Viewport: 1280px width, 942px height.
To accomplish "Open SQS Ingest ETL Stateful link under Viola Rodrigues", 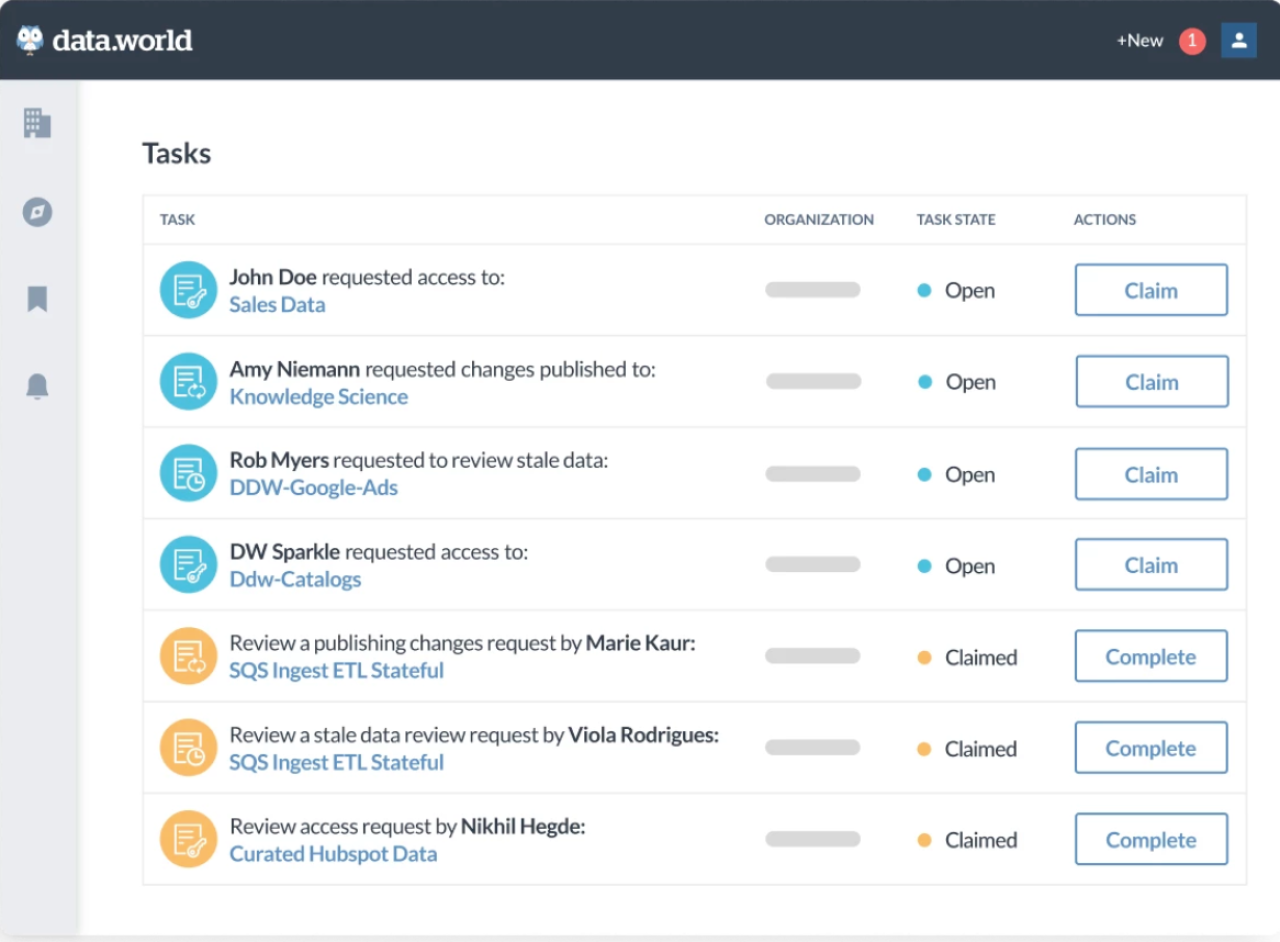I will [x=336, y=763].
